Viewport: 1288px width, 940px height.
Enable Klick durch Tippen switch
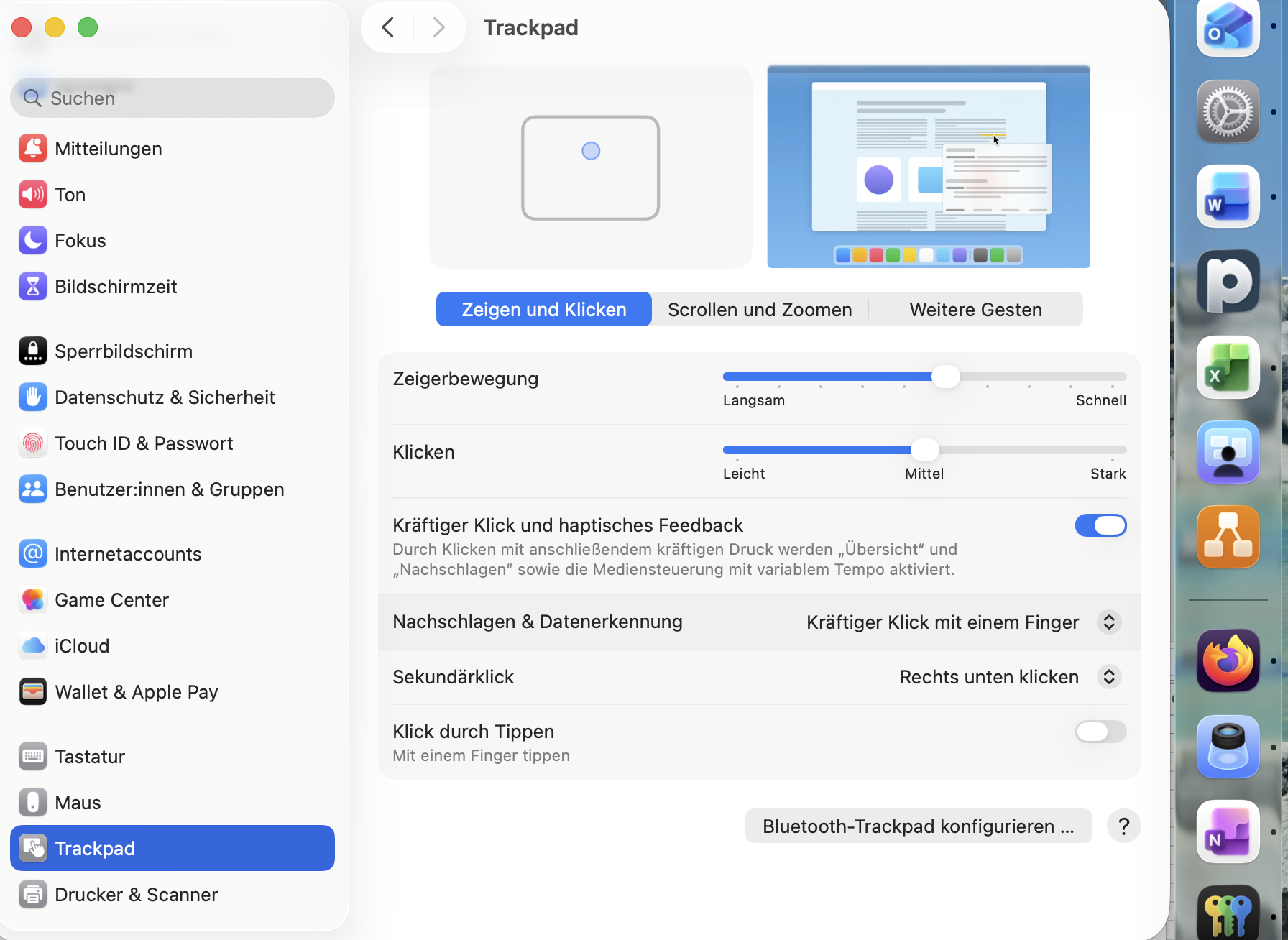1100,732
